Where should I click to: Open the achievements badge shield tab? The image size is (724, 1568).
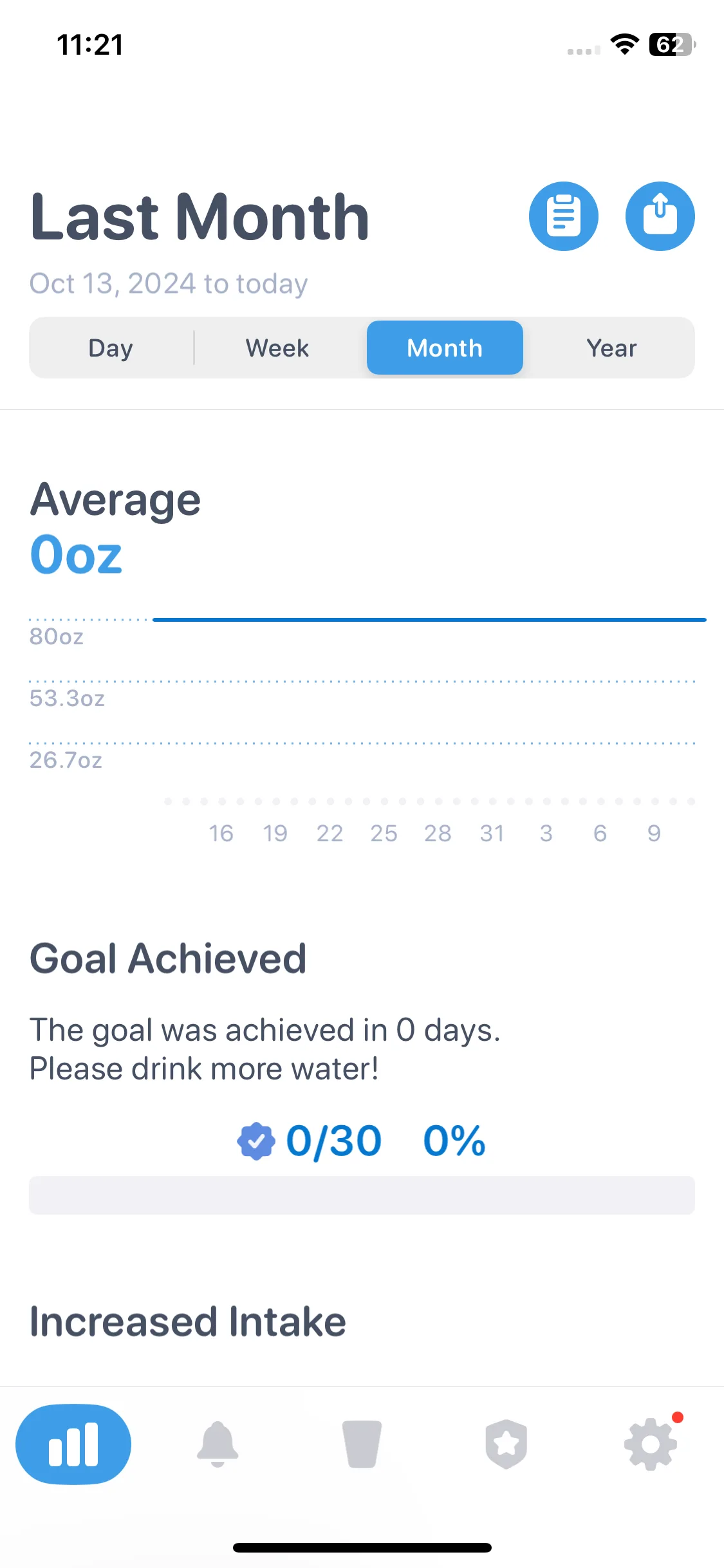point(506,1444)
